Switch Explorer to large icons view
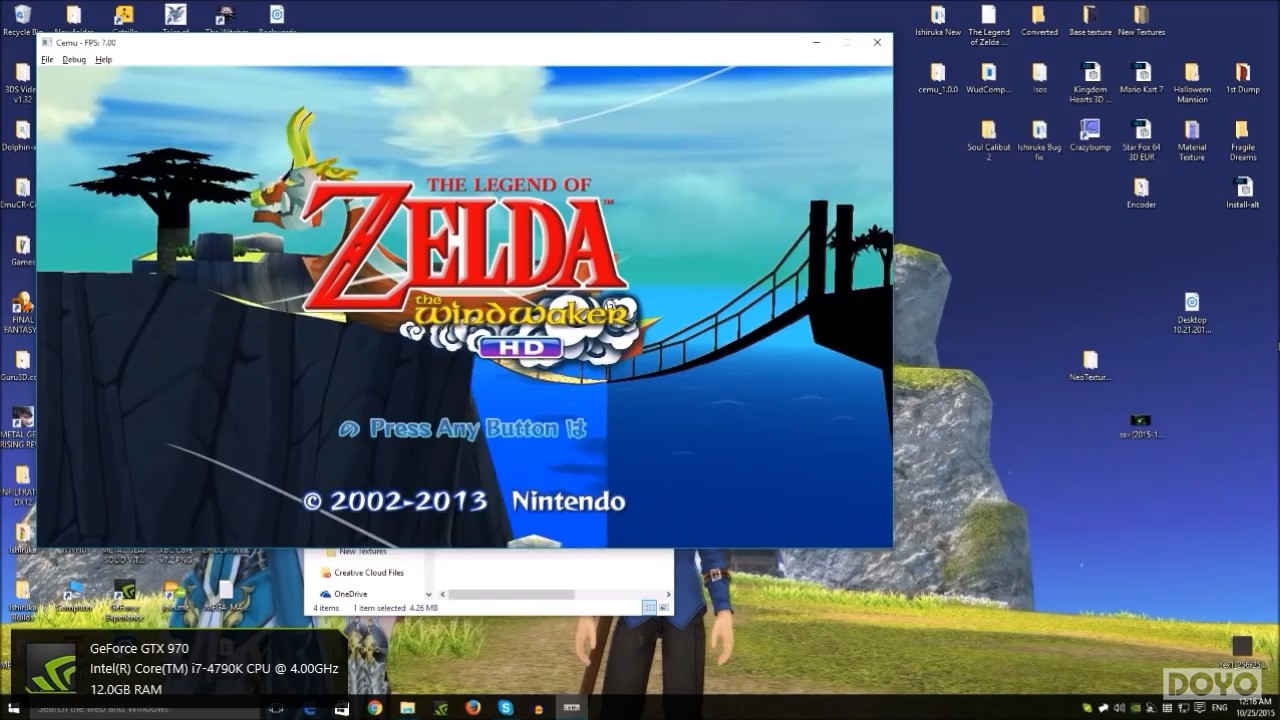 (663, 607)
